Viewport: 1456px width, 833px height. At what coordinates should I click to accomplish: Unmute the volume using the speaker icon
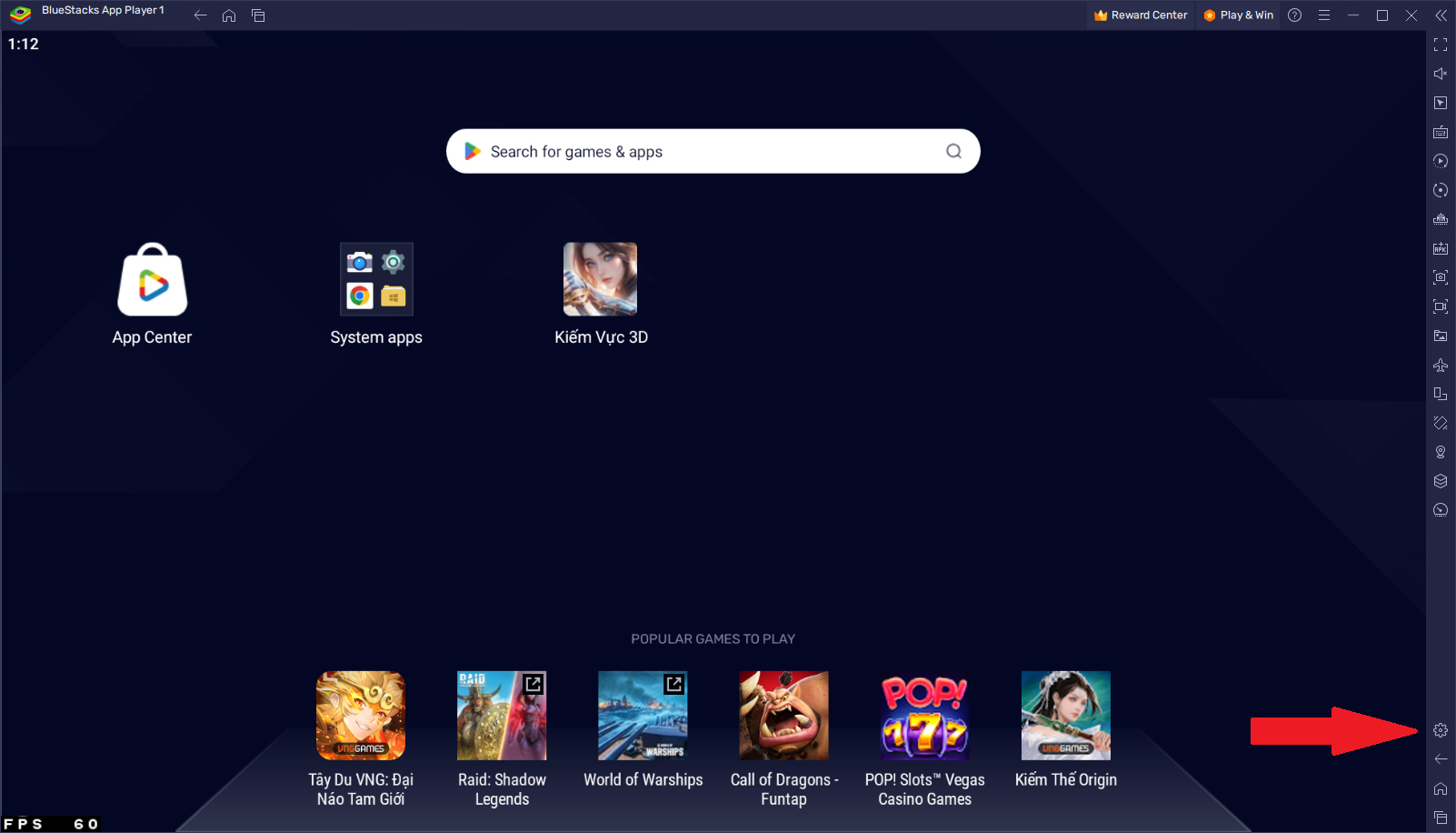click(x=1441, y=74)
